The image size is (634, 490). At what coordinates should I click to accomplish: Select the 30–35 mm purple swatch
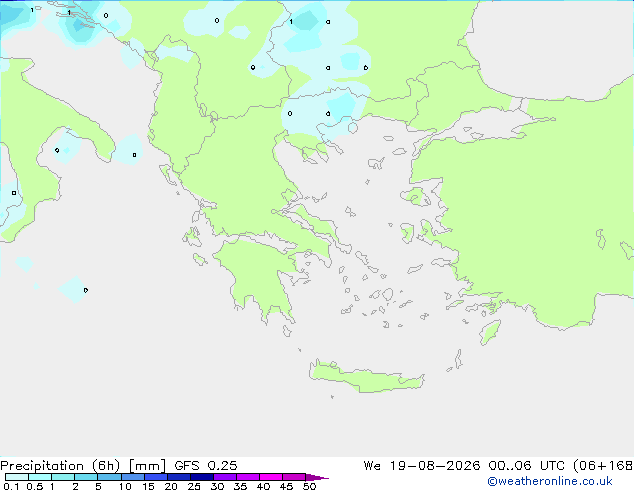(x=225, y=477)
